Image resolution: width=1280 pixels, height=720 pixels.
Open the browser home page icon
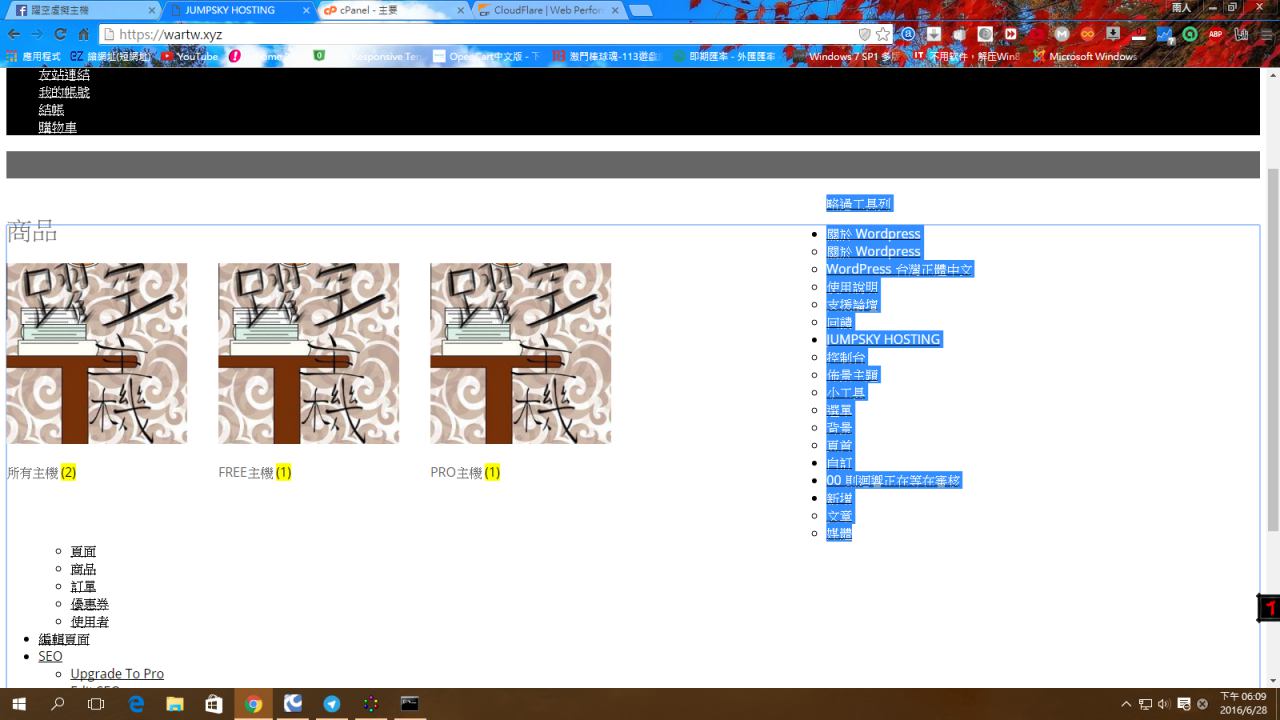click(x=84, y=34)
